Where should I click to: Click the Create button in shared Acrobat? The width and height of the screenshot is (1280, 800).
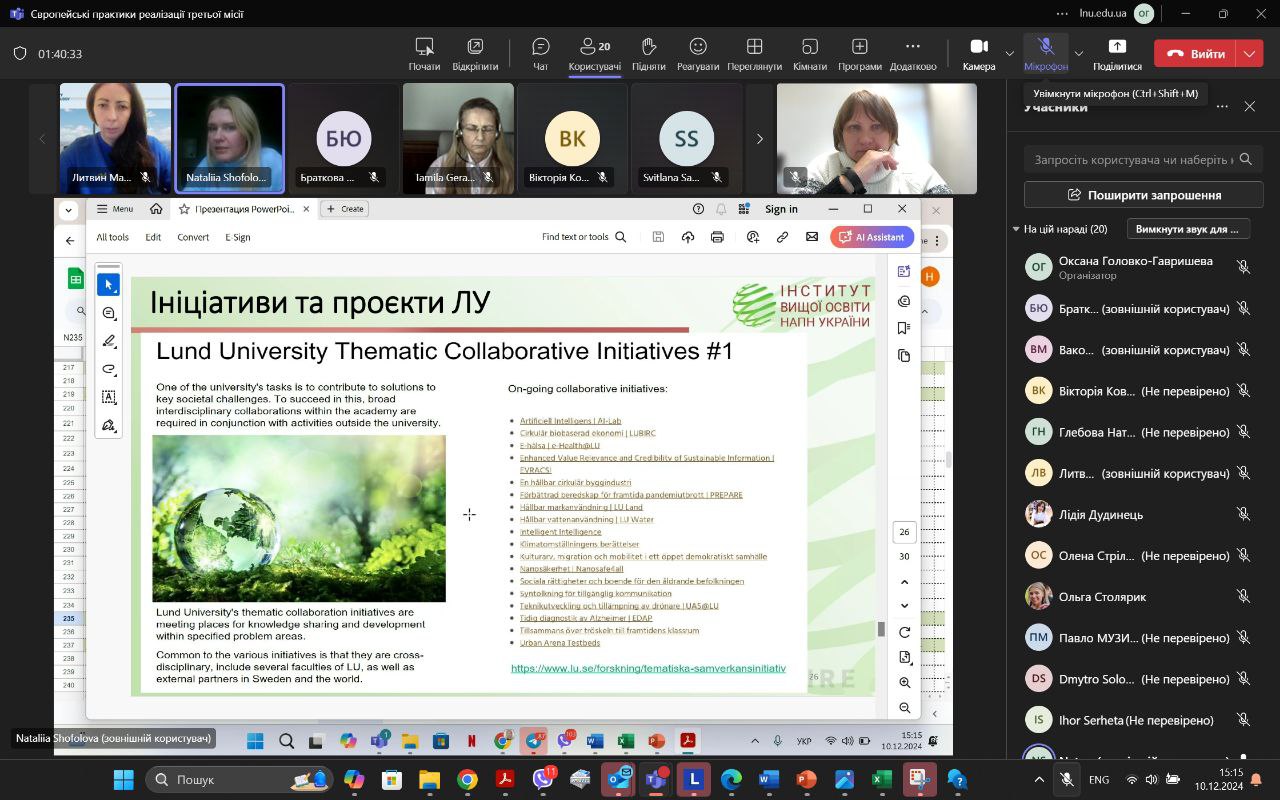pyautogui.click(x=344, y=209)
